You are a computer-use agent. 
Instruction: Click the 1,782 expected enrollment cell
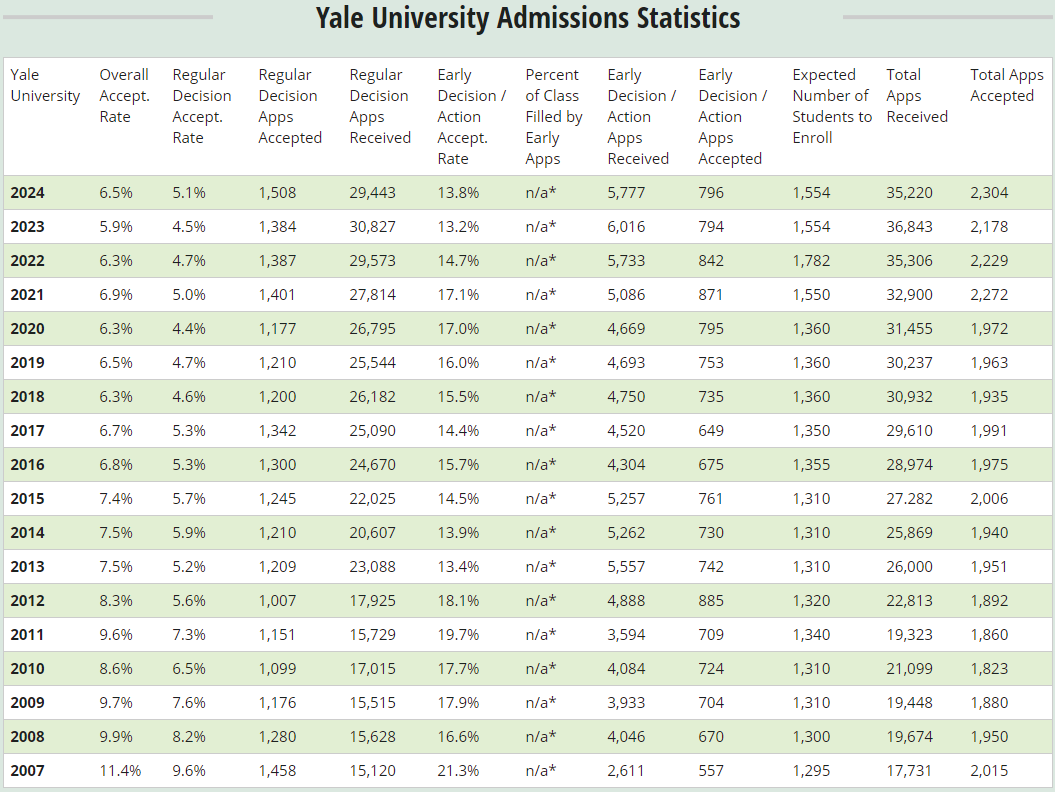(x=811, y=261)
